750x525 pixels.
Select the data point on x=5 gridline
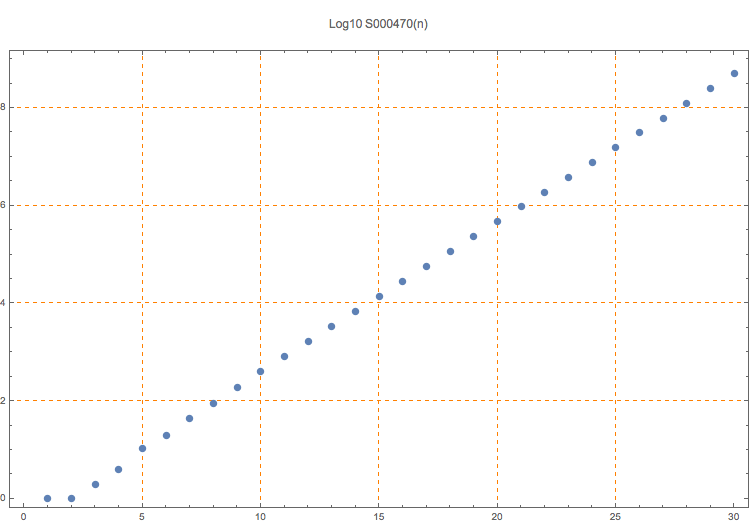coord(142,448)
